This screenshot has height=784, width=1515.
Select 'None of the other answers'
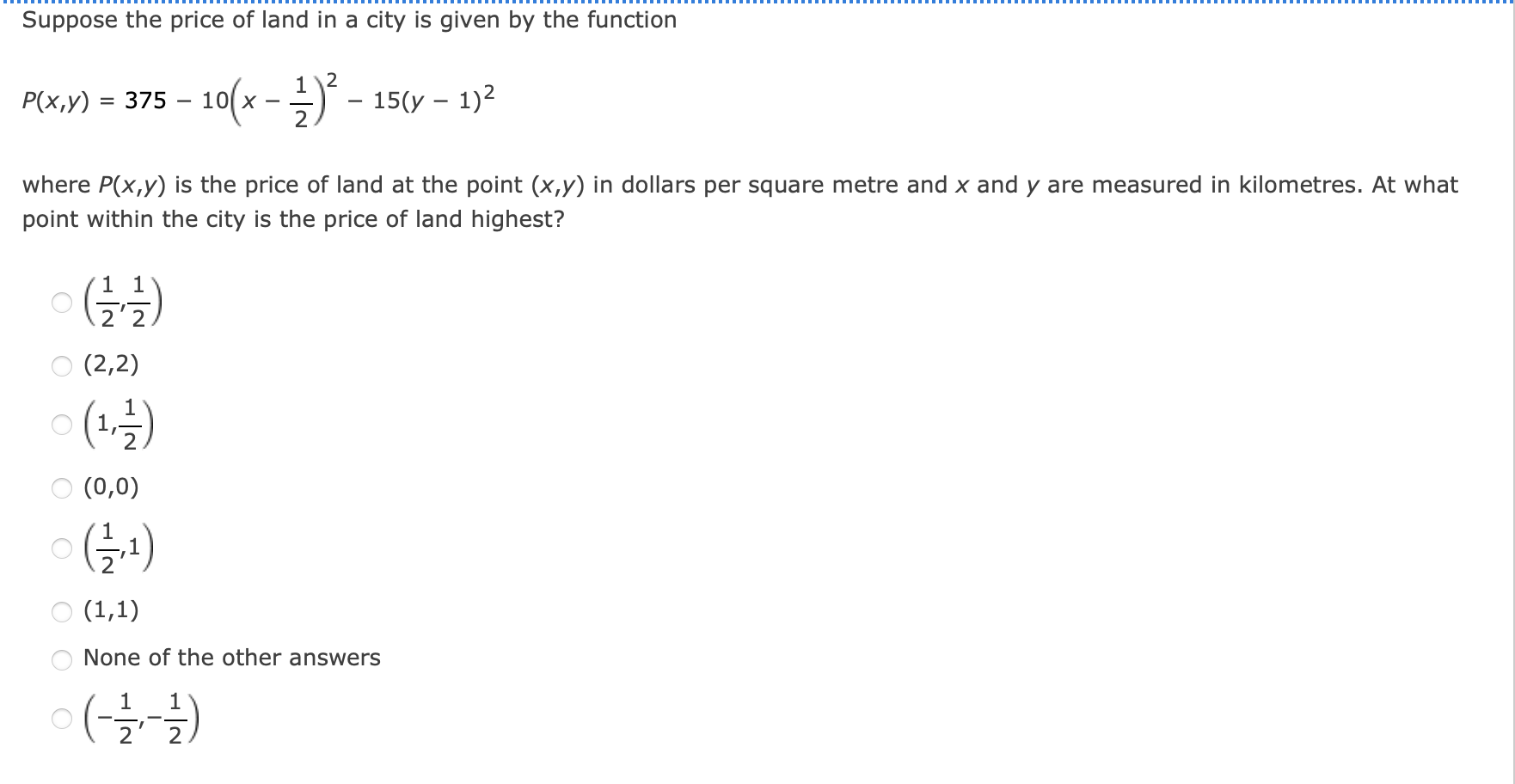(61, 659)
